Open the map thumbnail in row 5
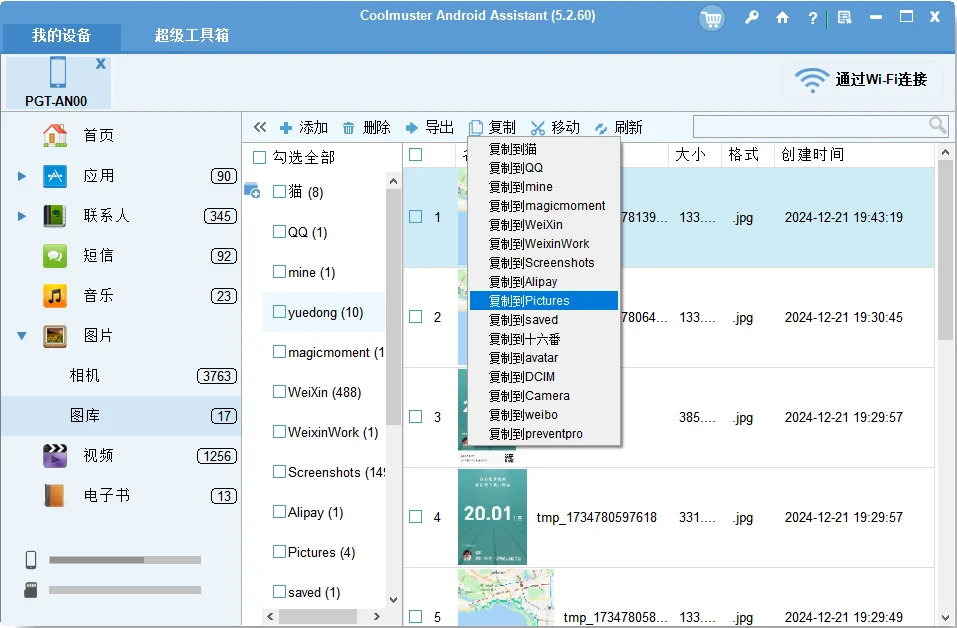 point(506,598)
